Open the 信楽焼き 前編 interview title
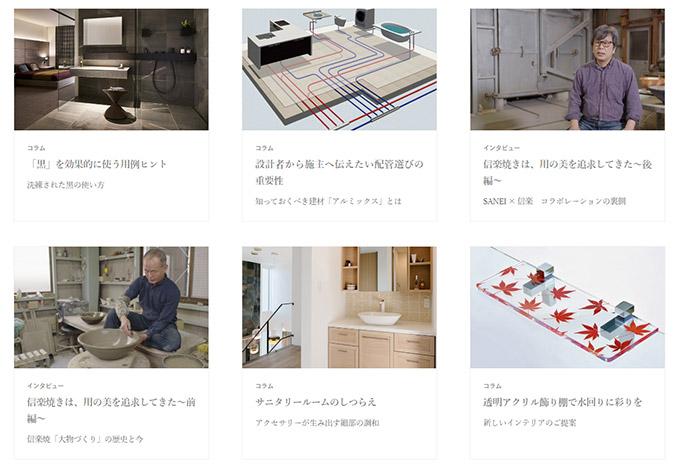 point(111,410)
